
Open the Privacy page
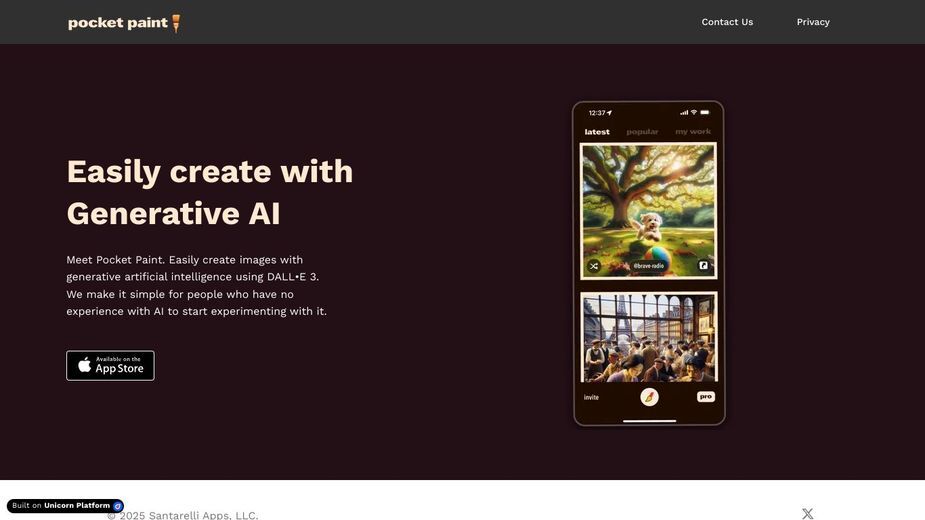coord(813,22)
